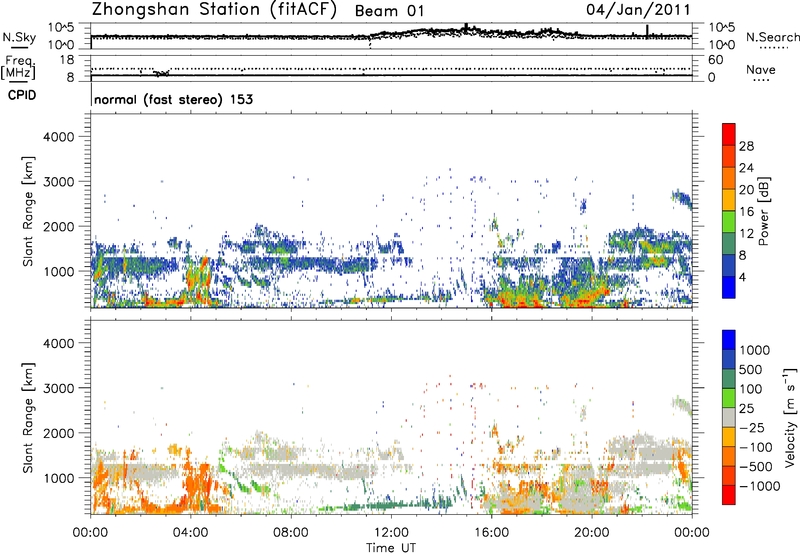Click the light green segment of power colorbar

point(729,221)
